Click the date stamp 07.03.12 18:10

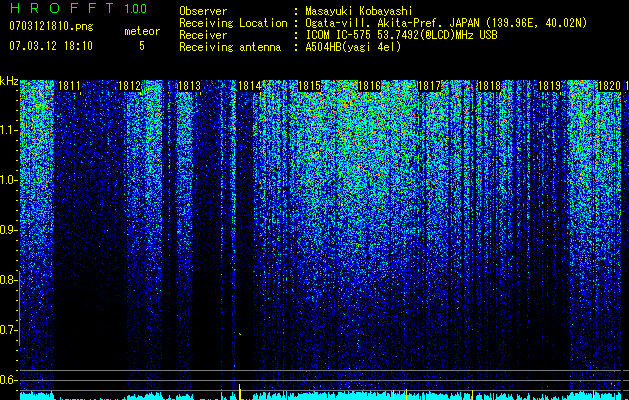coord(51,46)
